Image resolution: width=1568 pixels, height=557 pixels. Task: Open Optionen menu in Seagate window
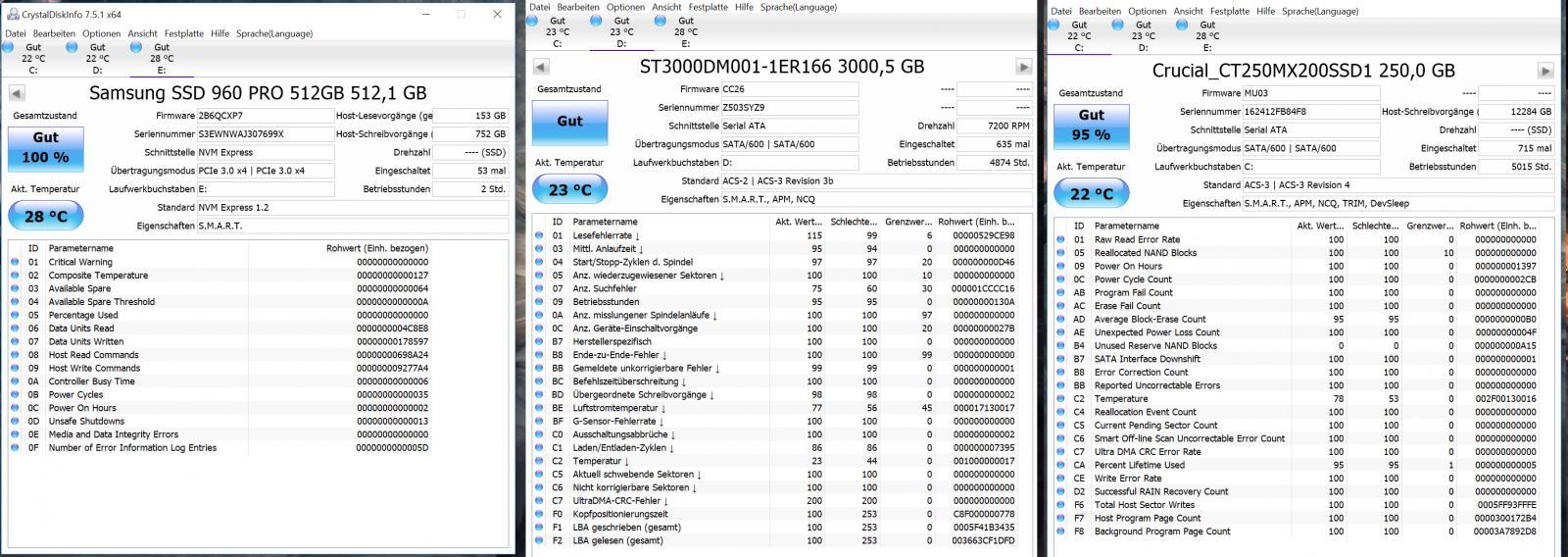coord(625,7)
